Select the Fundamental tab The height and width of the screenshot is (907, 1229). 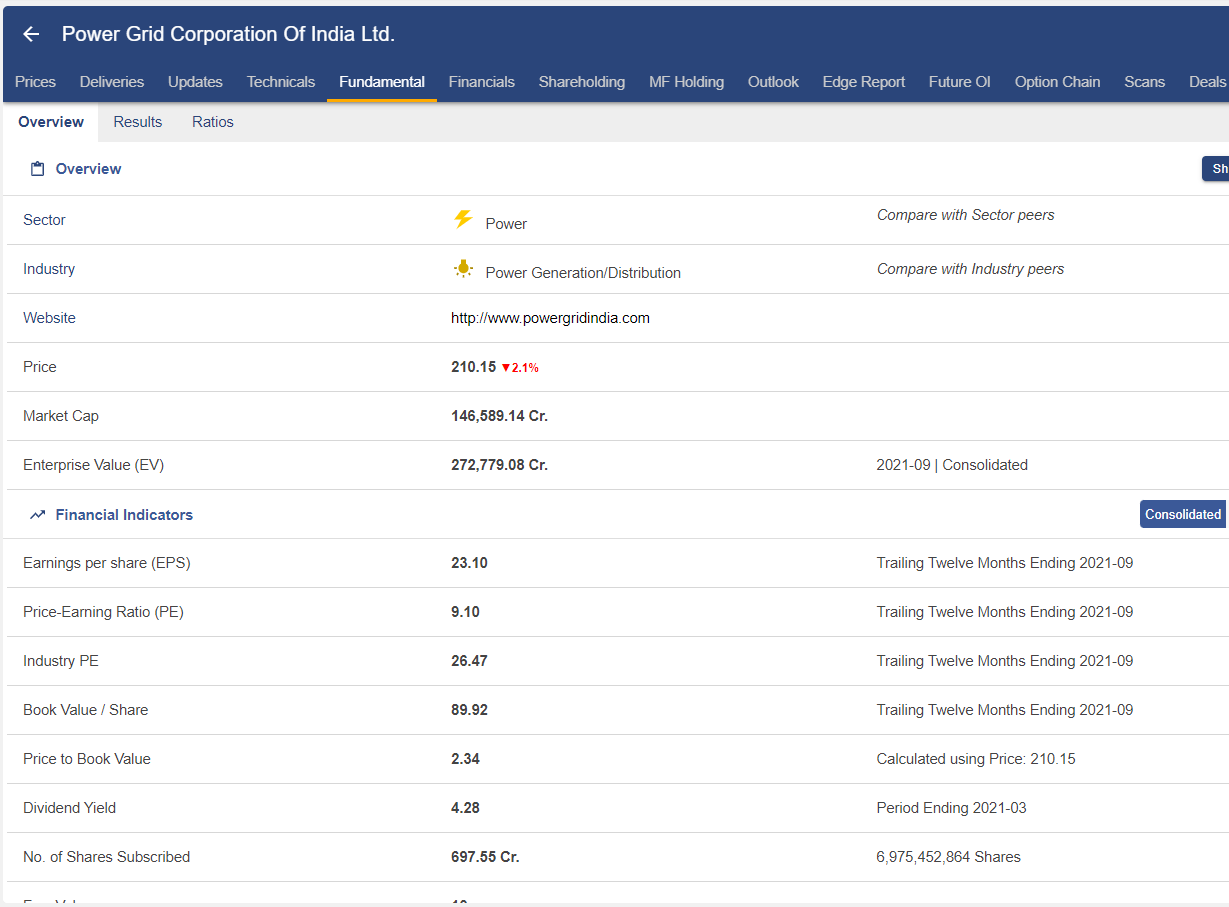pyautogui.click(x=382, y=82)
